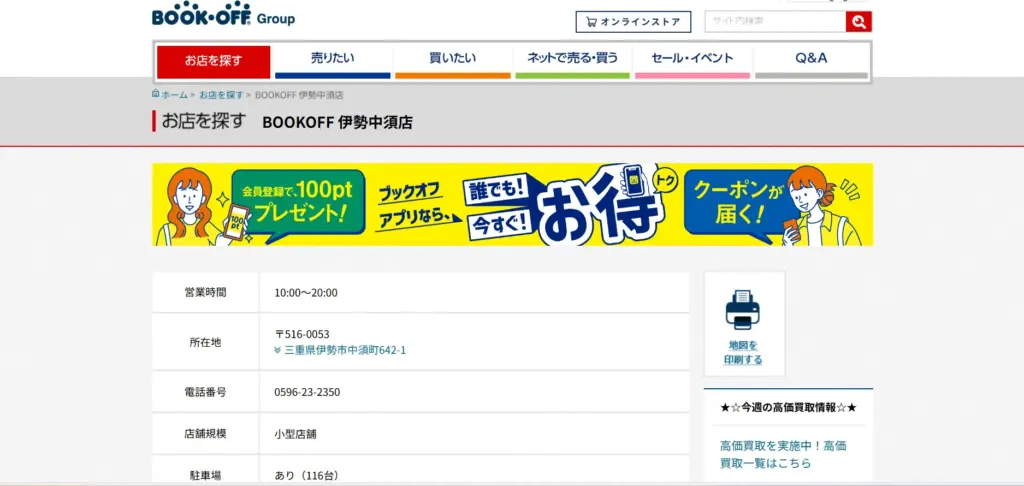This screenshot has height=486, width=1024.
Task: Click the phone number 0596-23-2350
Action: point(307,392)
